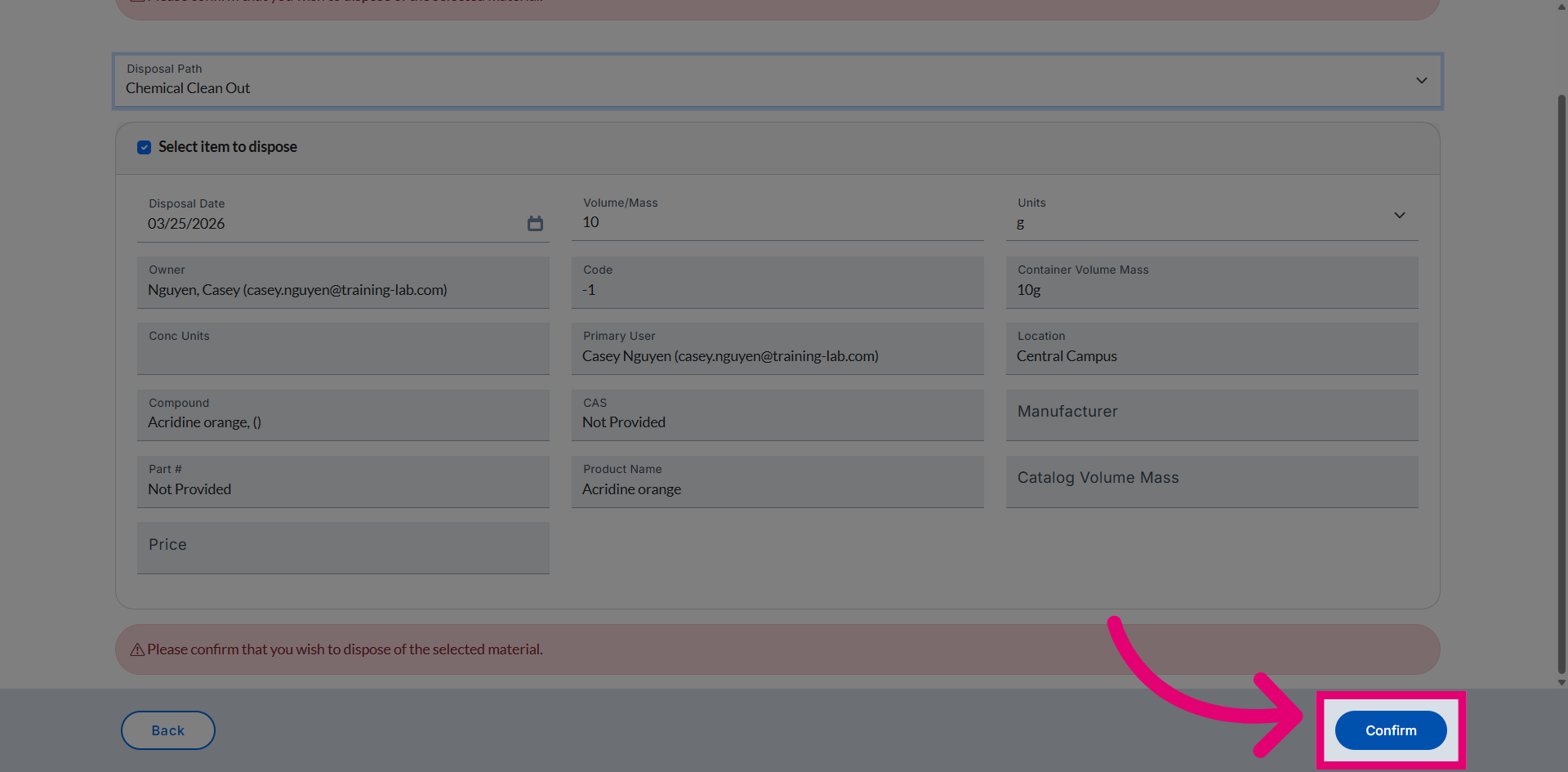Click the page vertical scrollbar
Screen dimensions: 1568x772
tap(1561, 384)
